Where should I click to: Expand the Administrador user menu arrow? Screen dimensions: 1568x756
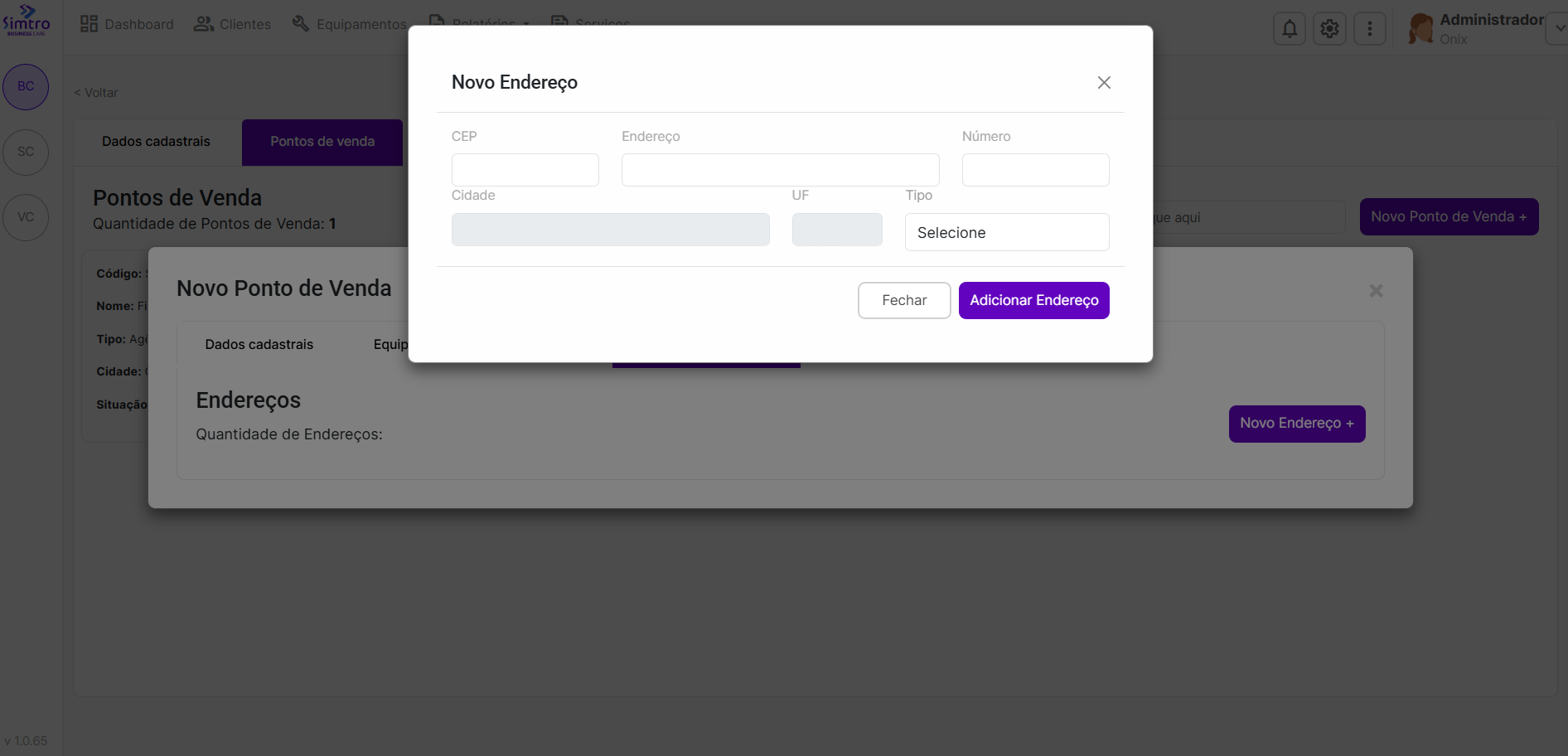(1559, 28)
